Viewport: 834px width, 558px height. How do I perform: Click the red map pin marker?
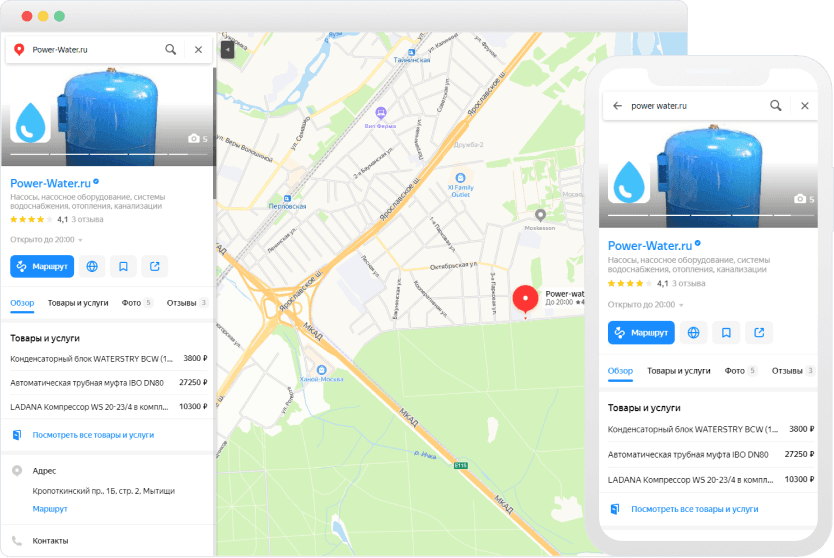(x=525, y=298)
